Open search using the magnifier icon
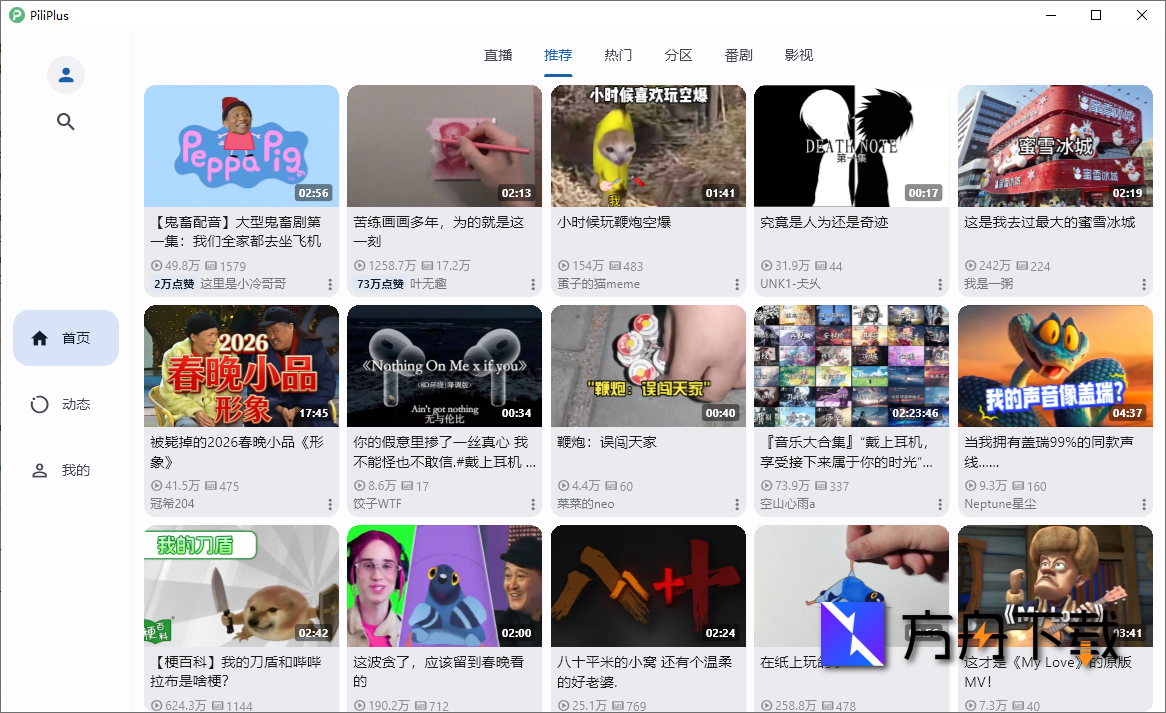 [x=65, y=121]
